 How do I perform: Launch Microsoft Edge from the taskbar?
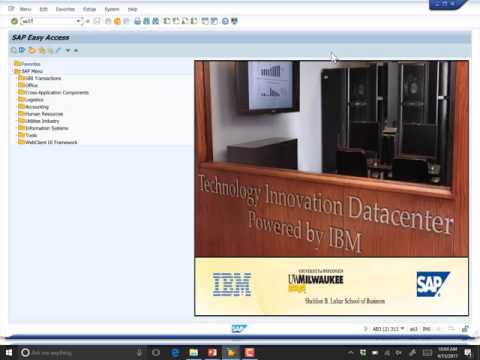point(175,352)
